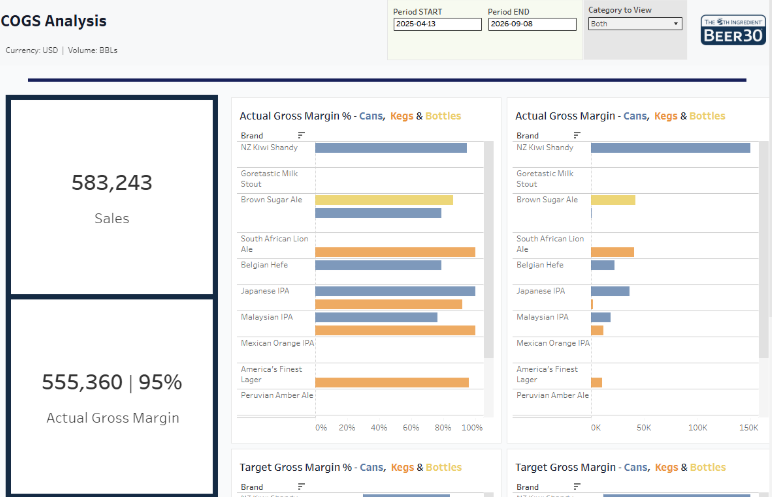Sort Brand in Target Gross Margin chart
Viewport: 772px width, 497px height.
coord(577,487)
